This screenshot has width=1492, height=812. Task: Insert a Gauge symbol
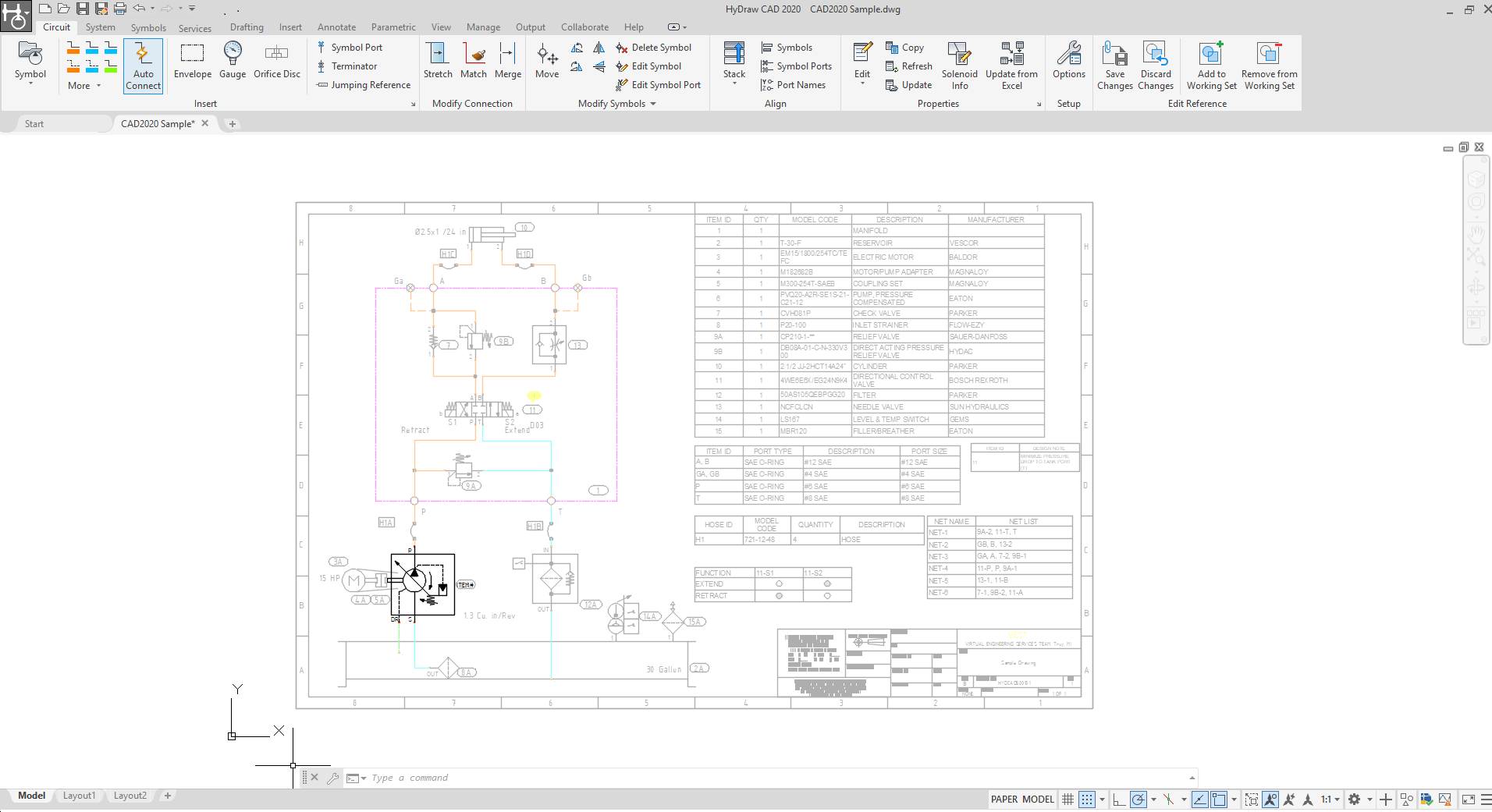click(233, 61)
